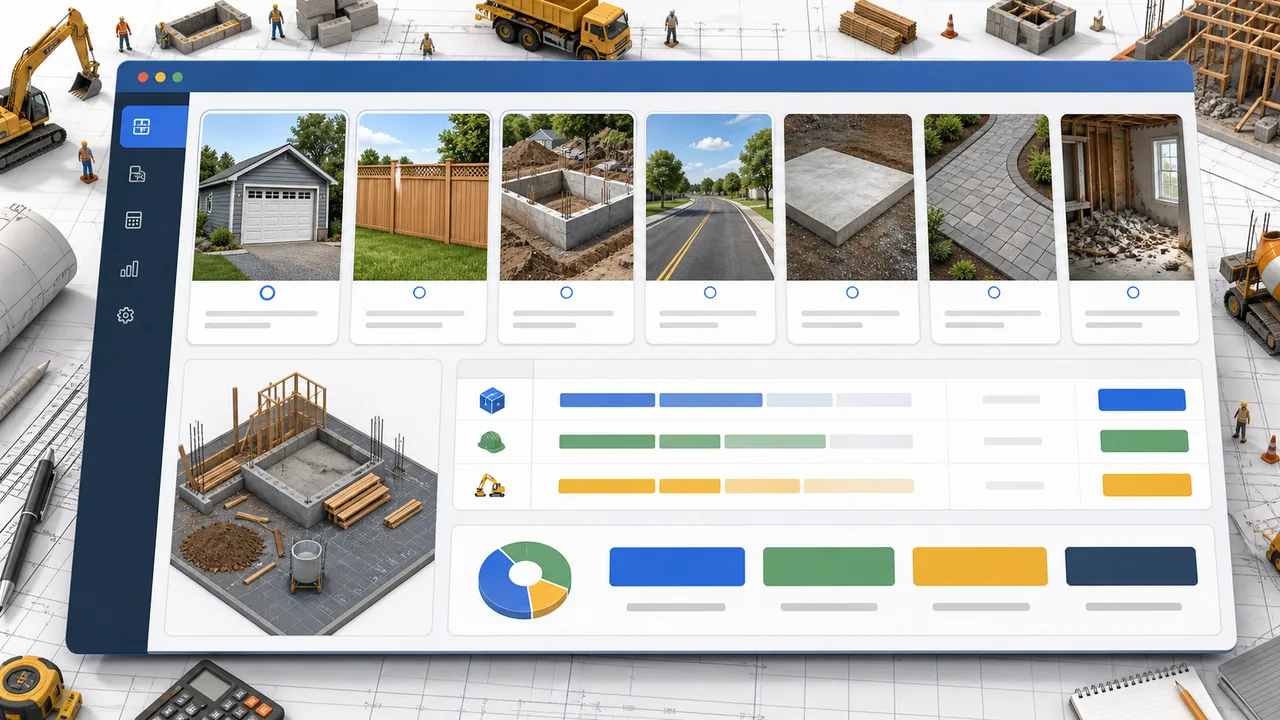This screenshot has width=1280, height=720.
Task: Open the settings gear in sidebar
Action: (x=125, y=315)
